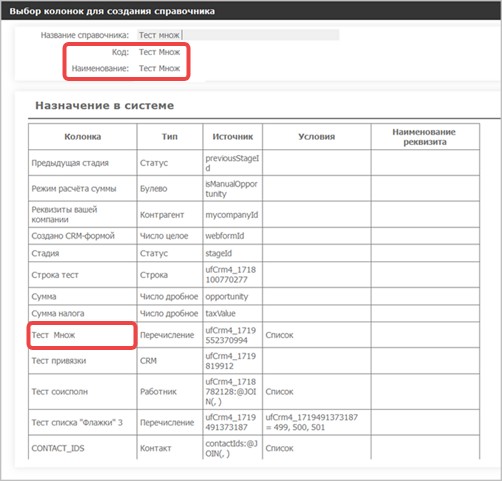Click the 'webformId' source cell

pyautogui.click(x=233, y=236)
